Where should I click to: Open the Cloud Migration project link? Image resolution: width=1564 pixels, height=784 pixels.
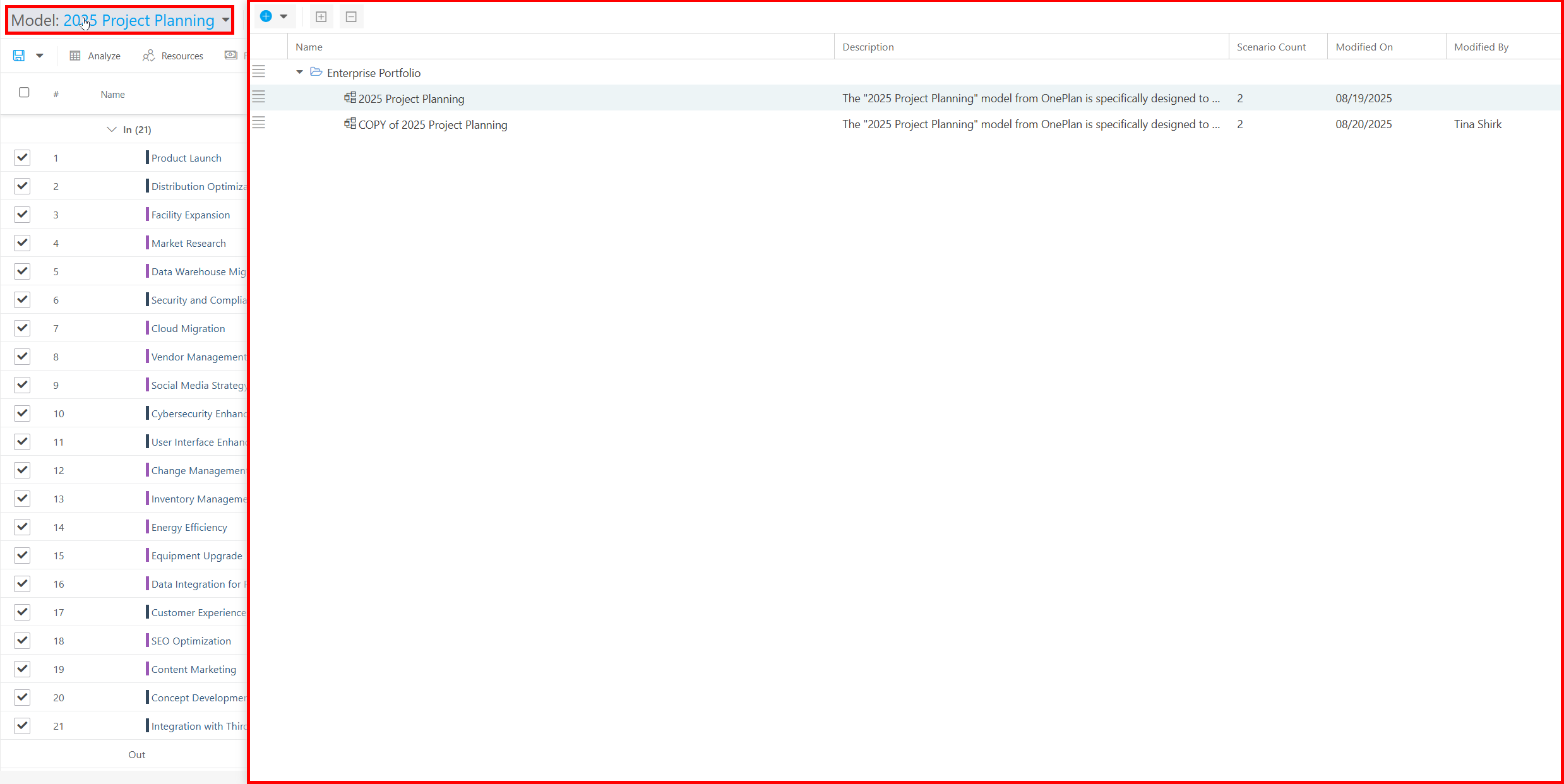coord(188,328)
